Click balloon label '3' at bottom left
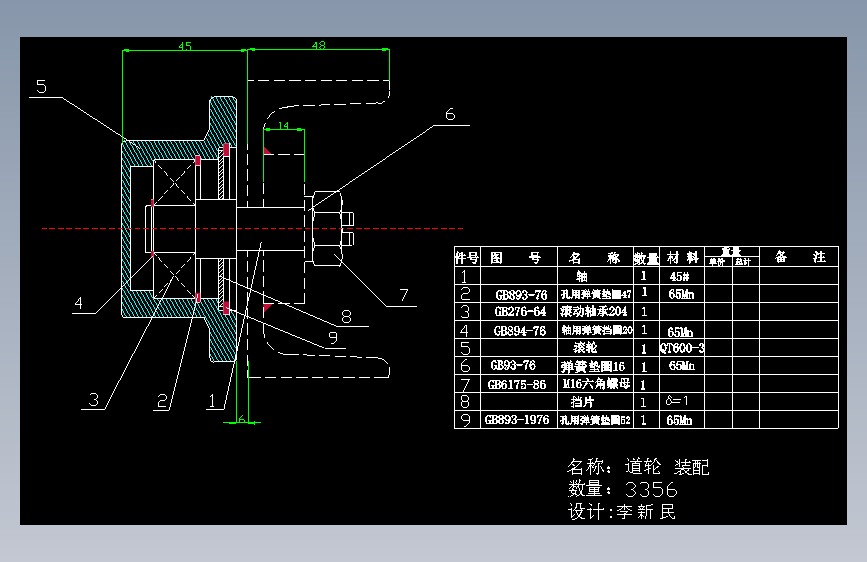The image size is (867, 562). coord(93,399)
